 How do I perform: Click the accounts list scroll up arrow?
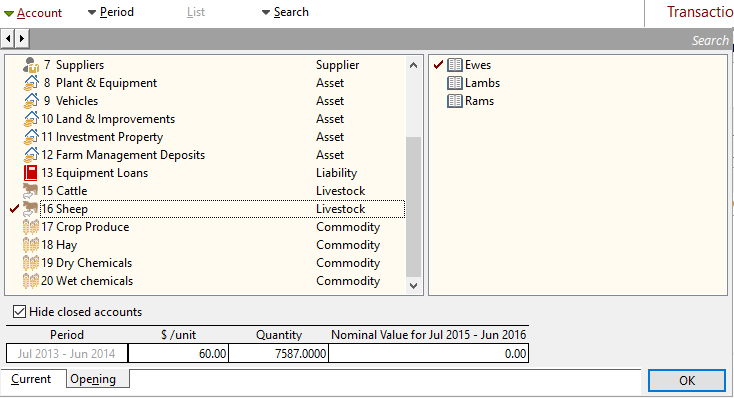(x=413, y=65)
